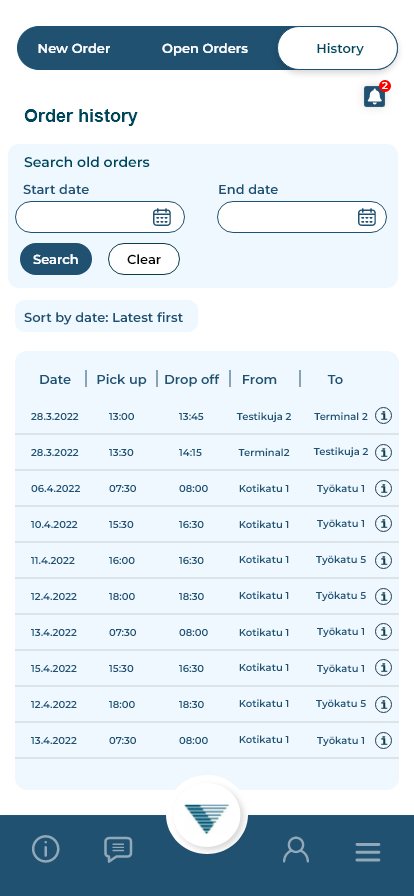Open End date calendar picker icon
This screenshot has width=414, height=896.
coord(367,217)
